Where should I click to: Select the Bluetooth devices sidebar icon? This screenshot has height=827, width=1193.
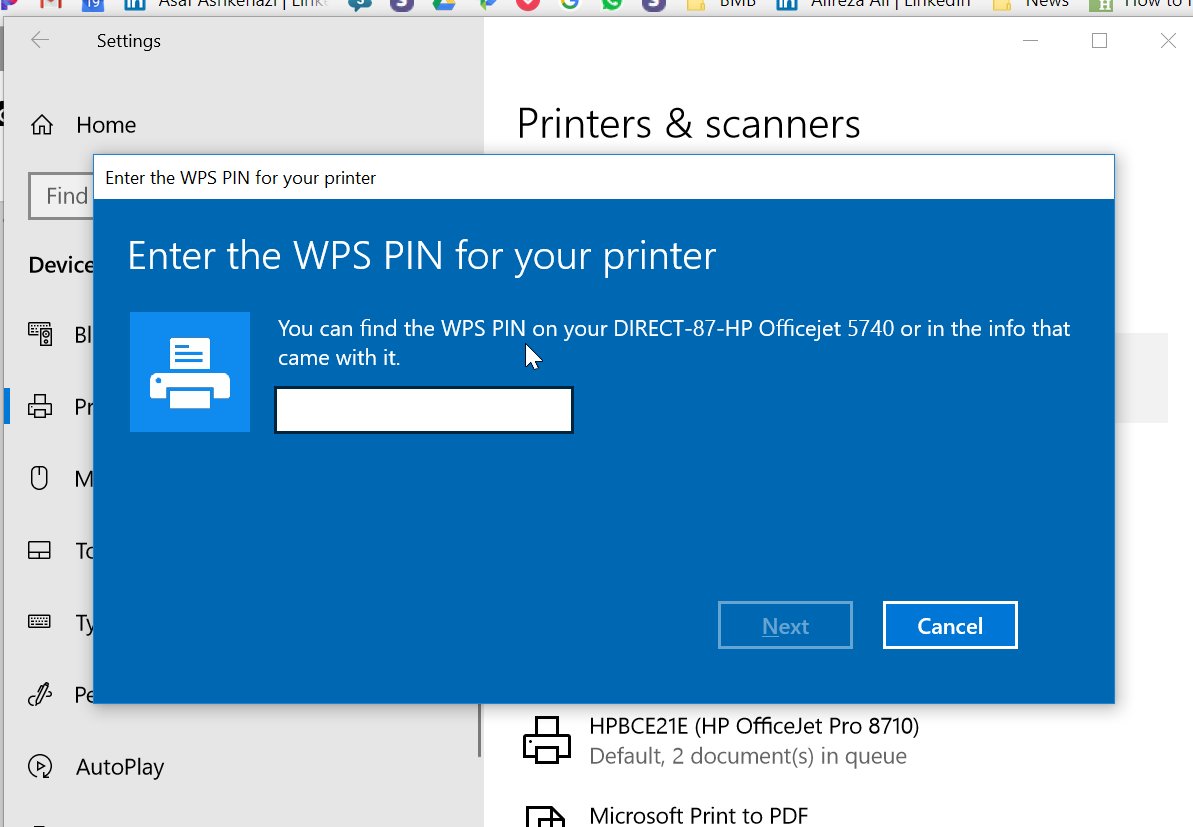pyautogui.click(x=40, y=334)
